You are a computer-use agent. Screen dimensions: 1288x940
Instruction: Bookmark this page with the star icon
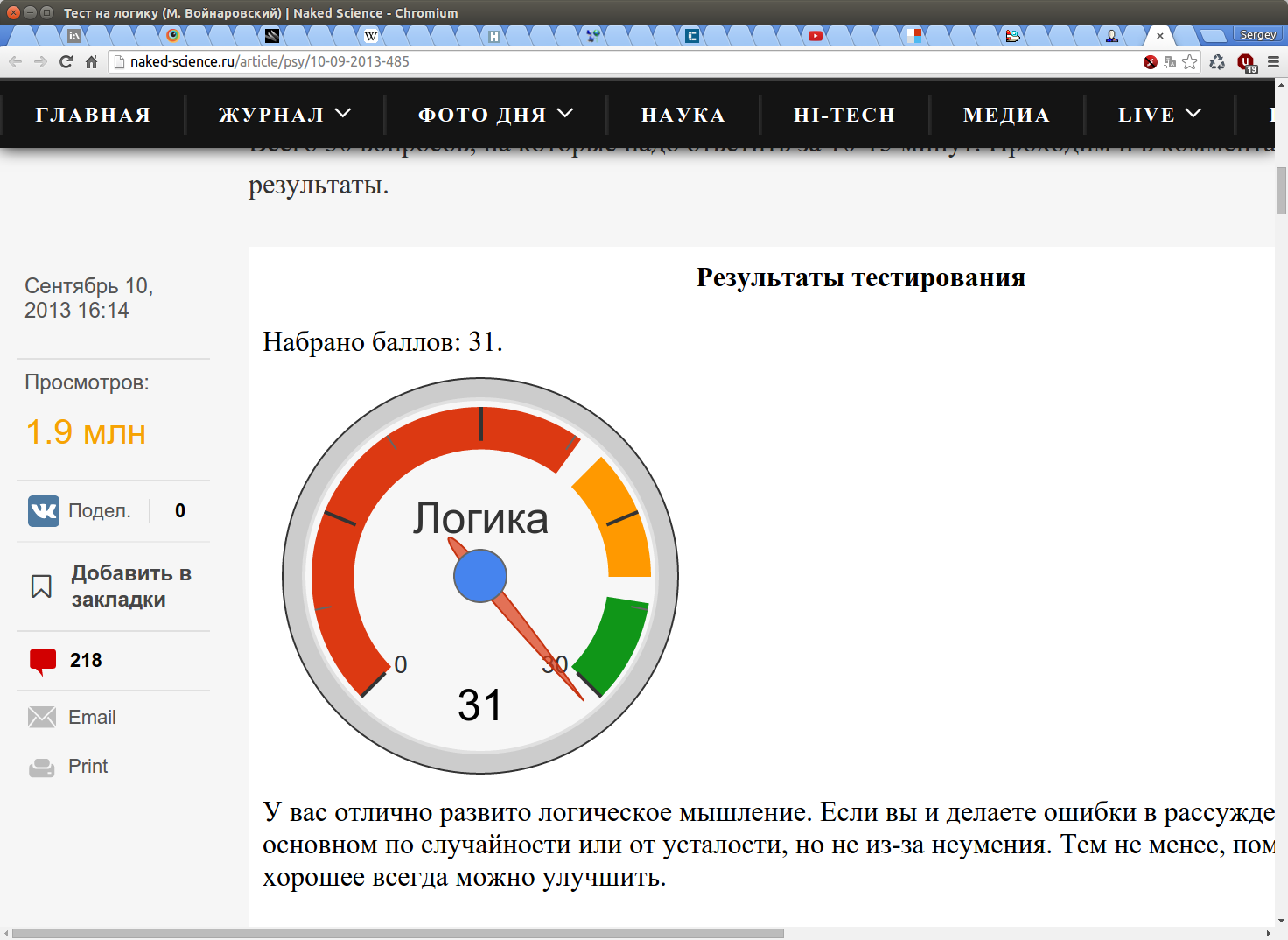[x=1189, y=61]
